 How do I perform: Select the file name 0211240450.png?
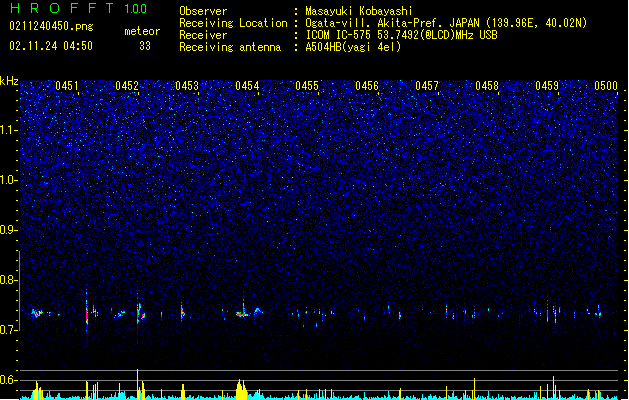point(51,26)
